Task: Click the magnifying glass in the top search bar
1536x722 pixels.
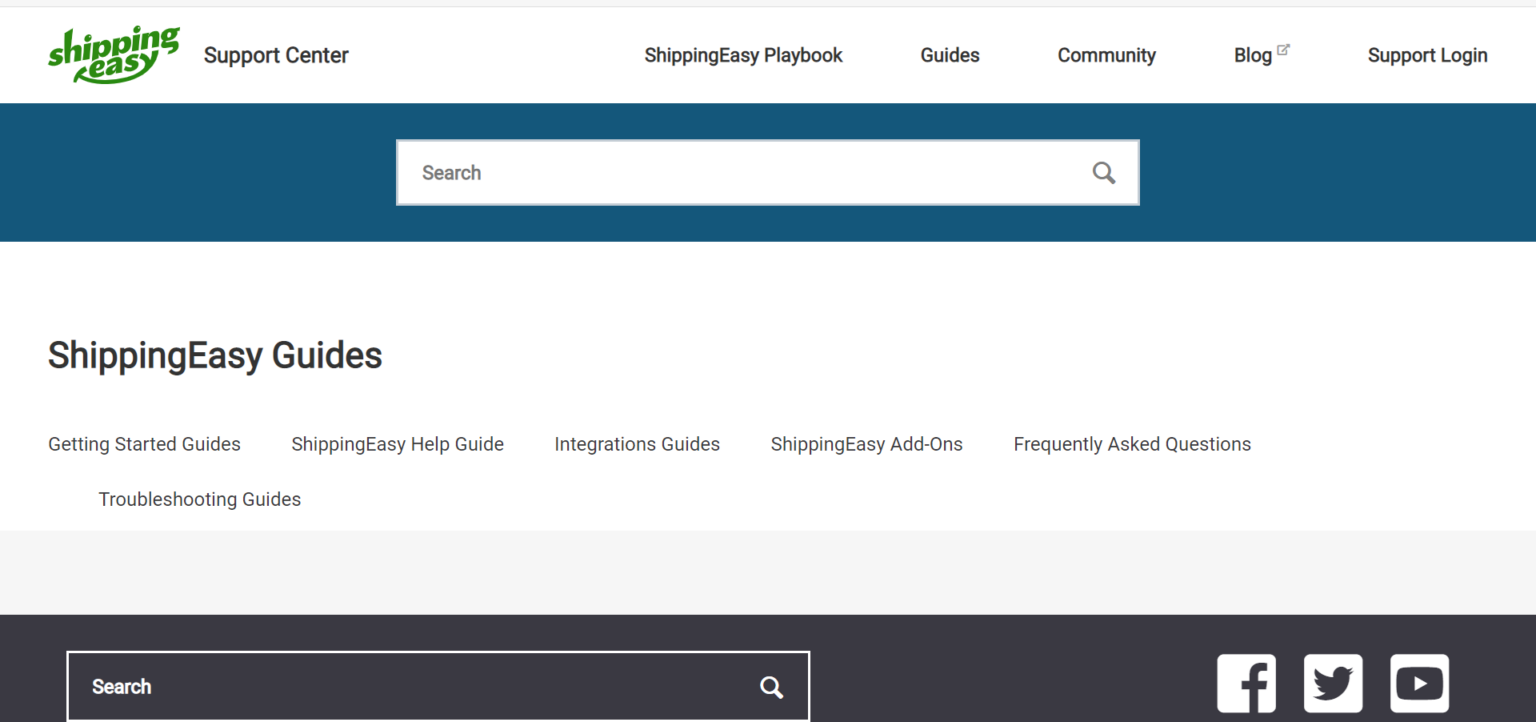Action: (x=1103, y=172)
